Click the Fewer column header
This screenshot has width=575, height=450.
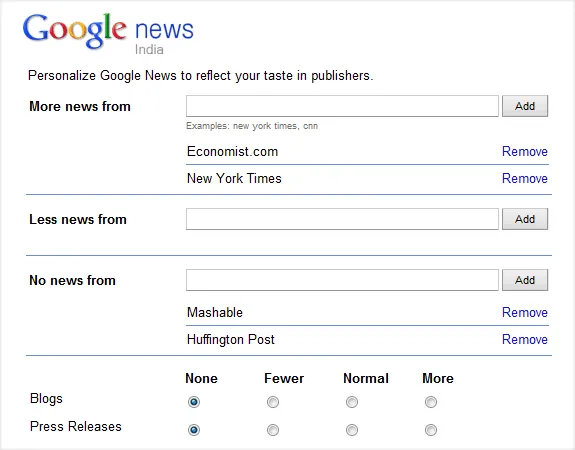coord(284,378)
